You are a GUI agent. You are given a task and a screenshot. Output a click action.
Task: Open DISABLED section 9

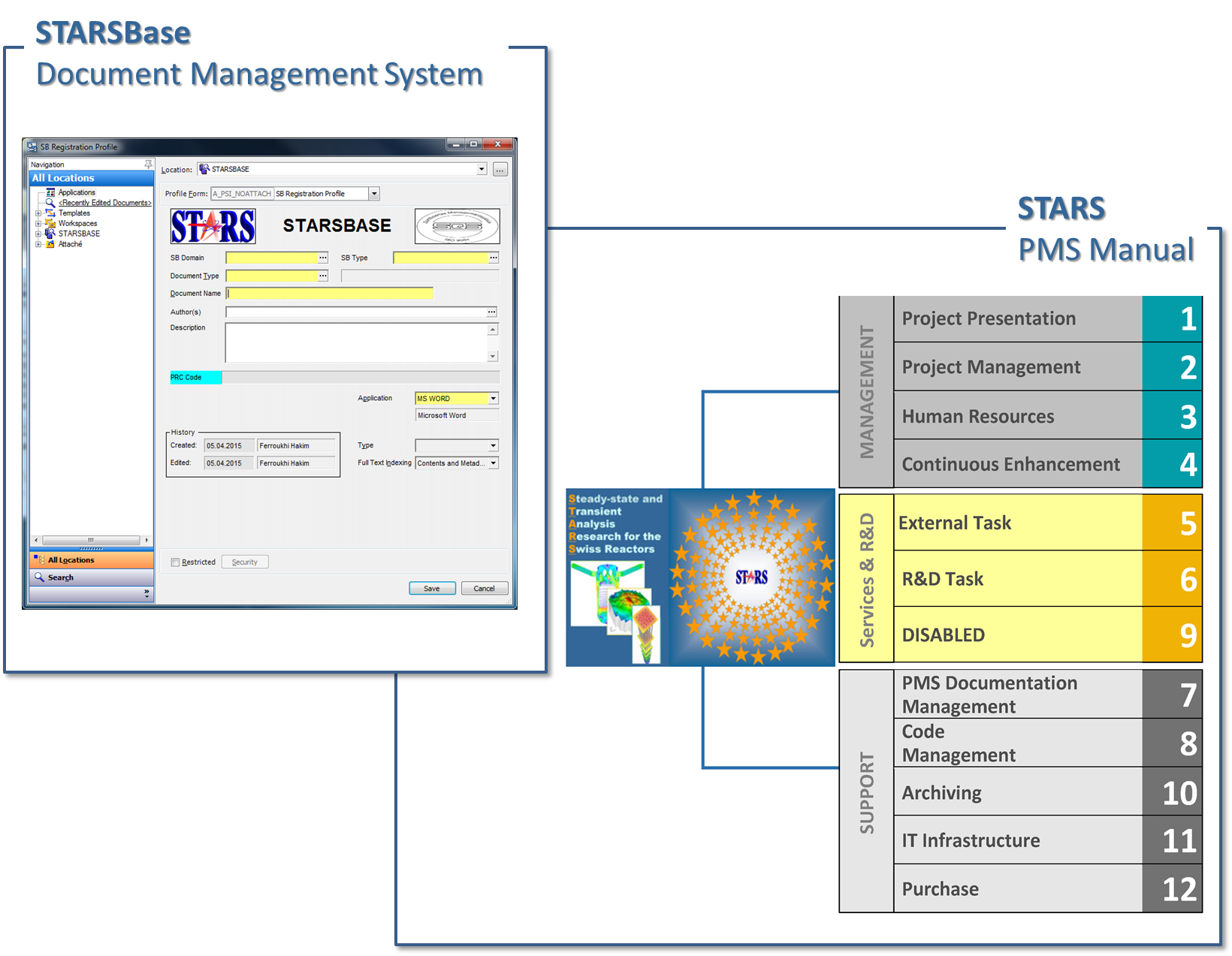(x=1048, y=635)
